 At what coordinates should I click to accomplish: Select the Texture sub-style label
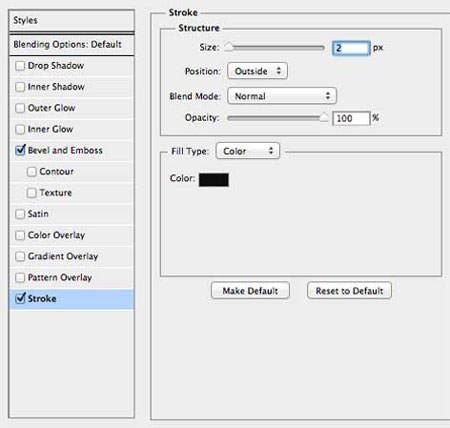point(55,193)
